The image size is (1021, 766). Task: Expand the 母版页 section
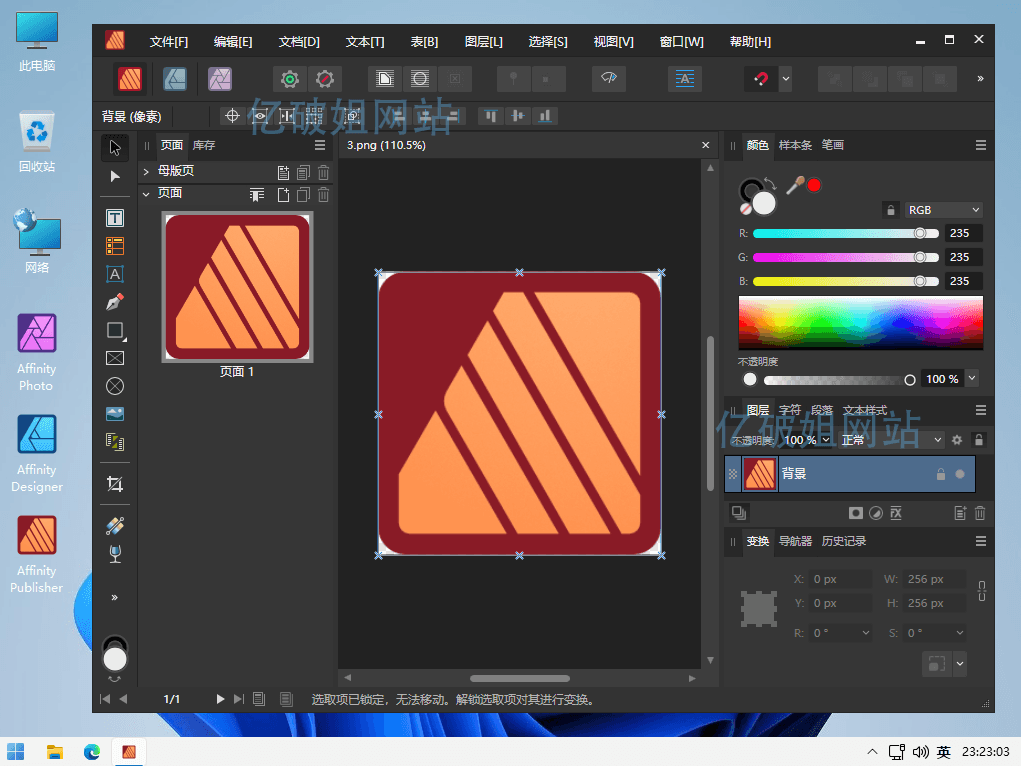pos(146,171)
